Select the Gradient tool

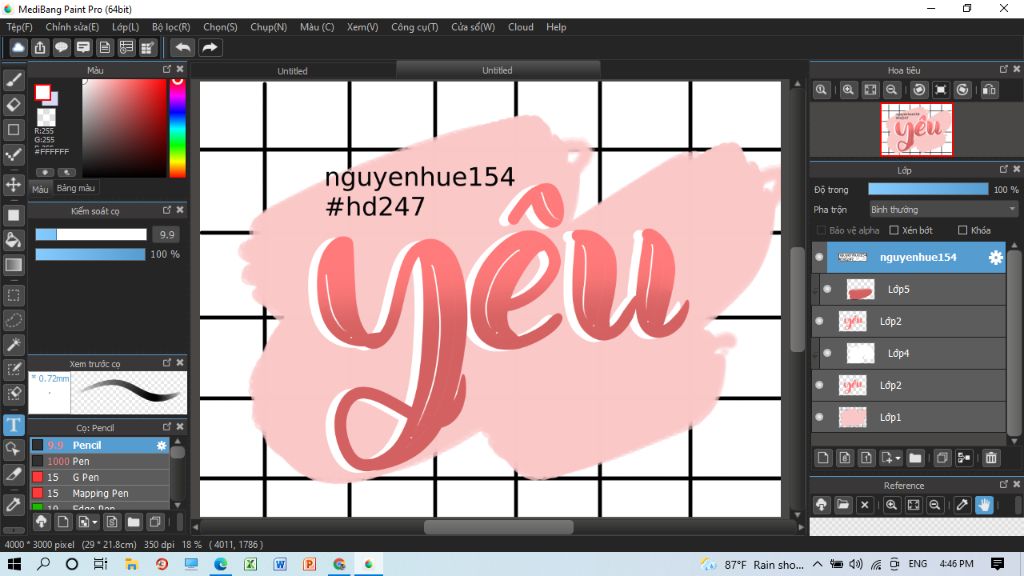click(14, 264)
